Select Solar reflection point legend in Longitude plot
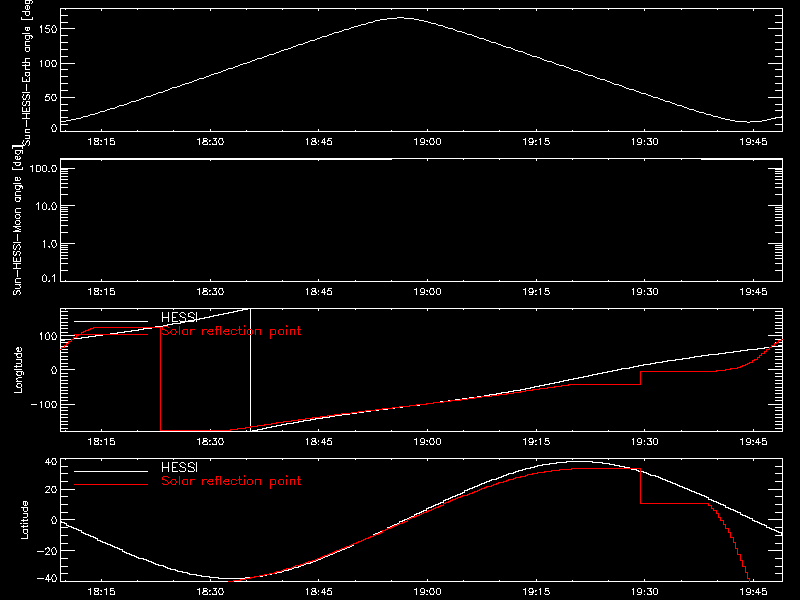This screenshot has height=600, width=800. pyautogui.click(x=231, y=331)
